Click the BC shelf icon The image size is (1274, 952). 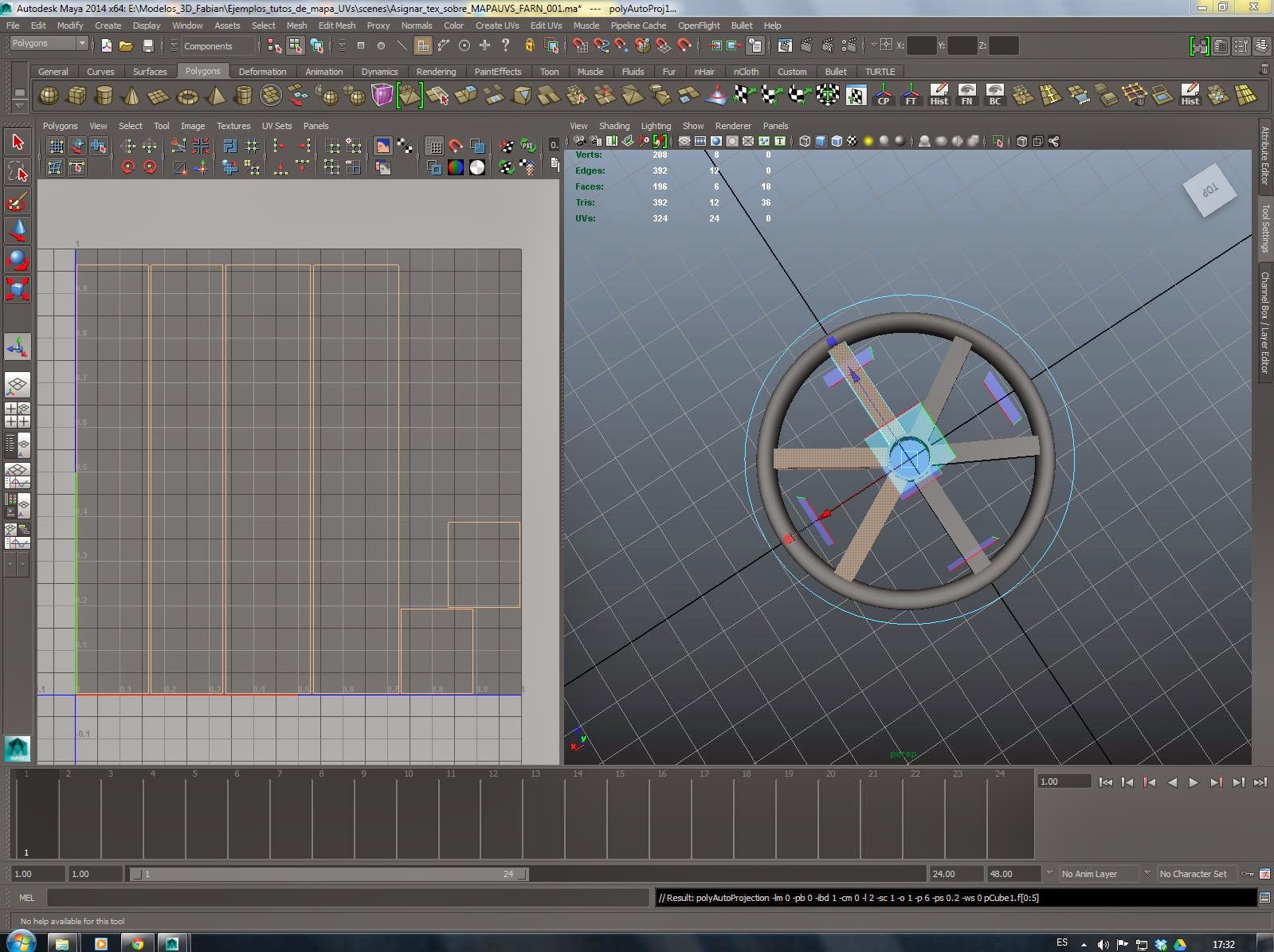point(994,96)
